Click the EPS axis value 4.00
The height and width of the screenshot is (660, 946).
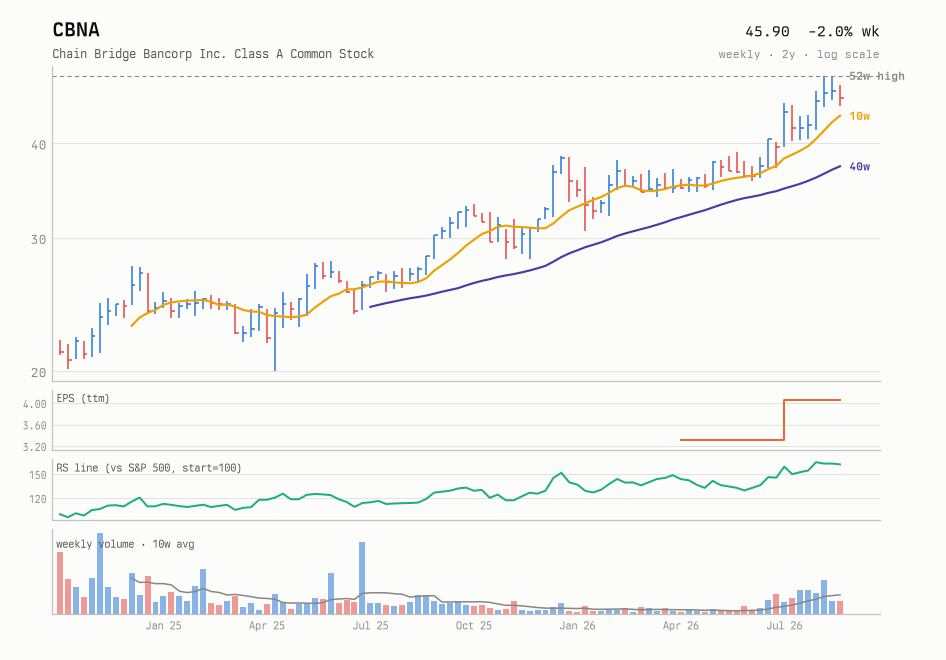pos(35,404)
